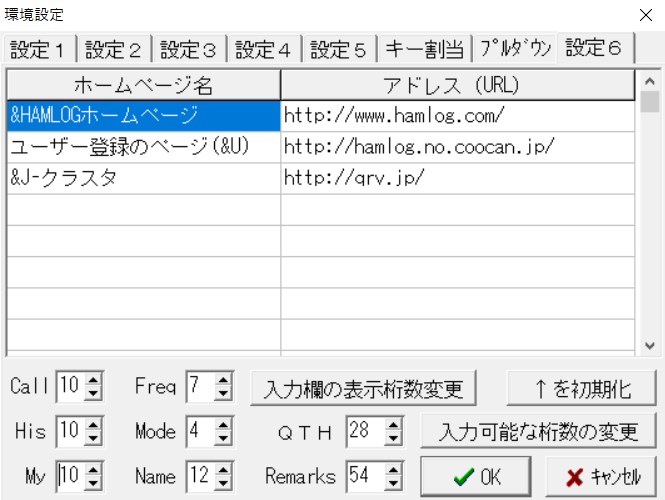Increase the QTH spinner value
The image size is (665, 500).
click(x=394, y=427)
